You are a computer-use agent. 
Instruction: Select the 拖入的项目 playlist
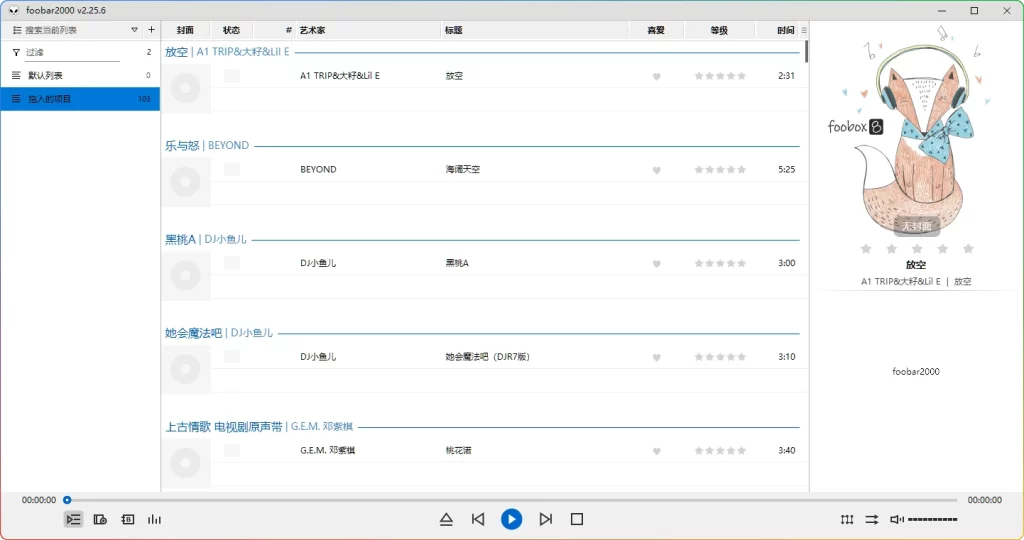point(80,99)
